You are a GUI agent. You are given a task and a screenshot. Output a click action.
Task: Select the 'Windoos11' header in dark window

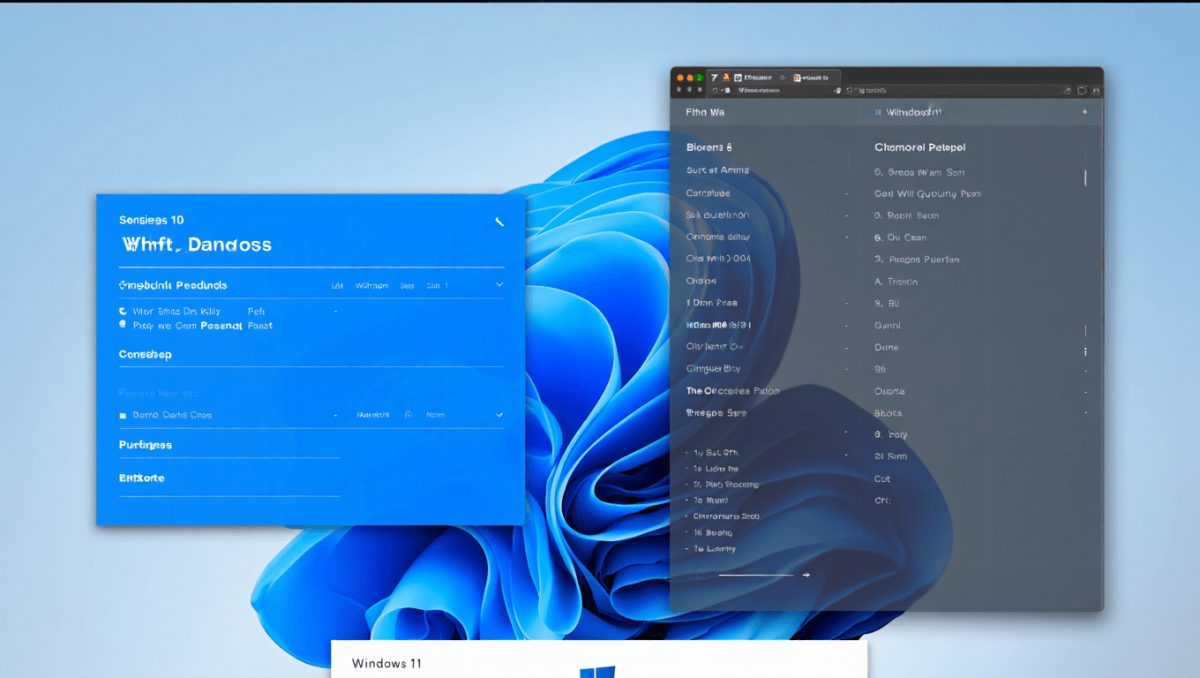point(914,113)
